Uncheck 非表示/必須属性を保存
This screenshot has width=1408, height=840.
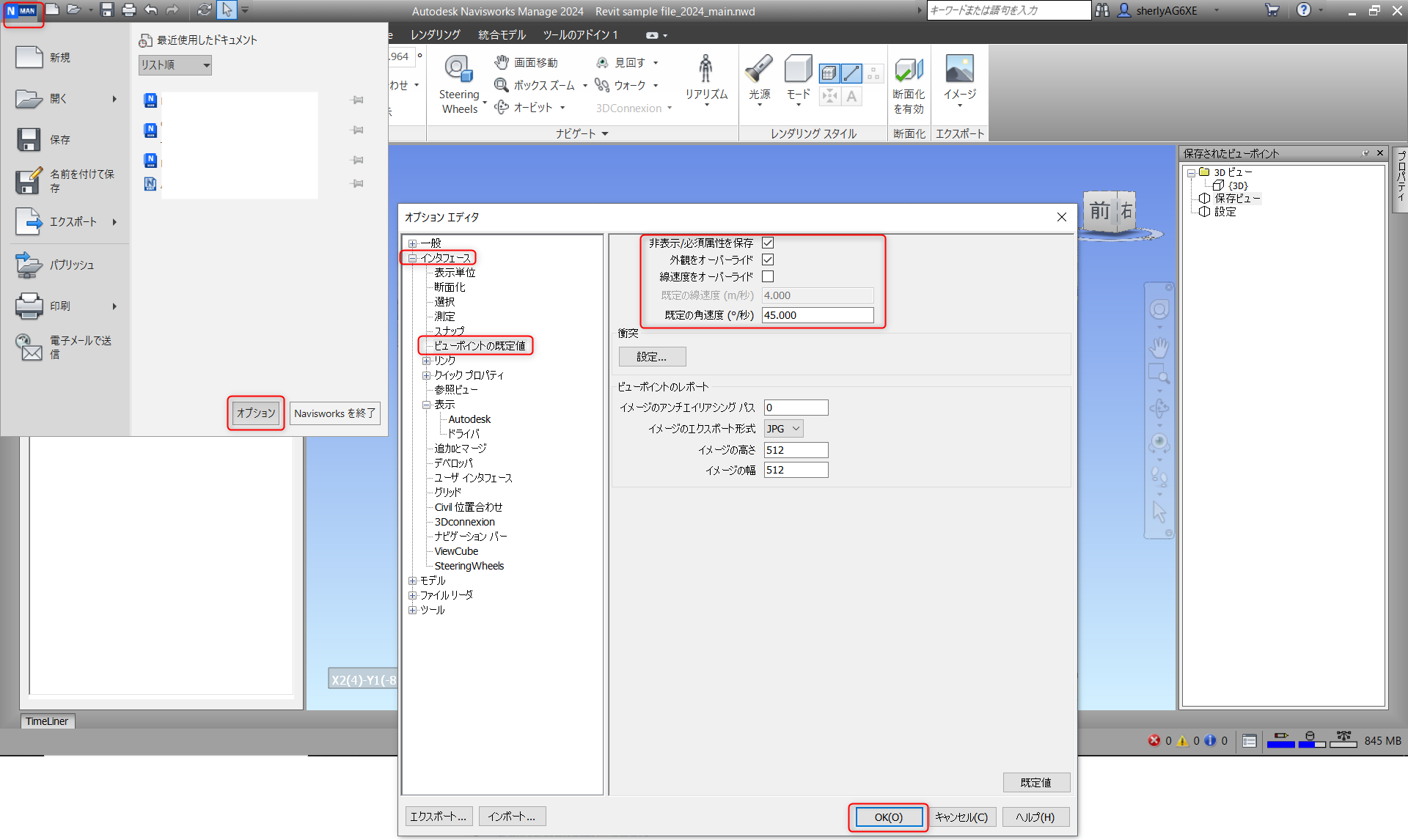(x=768, y=243)
